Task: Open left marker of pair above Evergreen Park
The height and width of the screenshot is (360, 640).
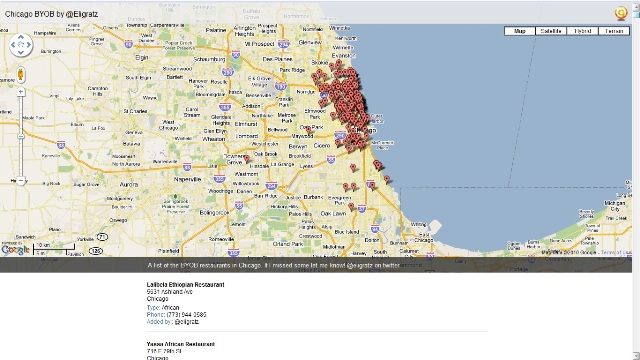Action: [346, 187]
